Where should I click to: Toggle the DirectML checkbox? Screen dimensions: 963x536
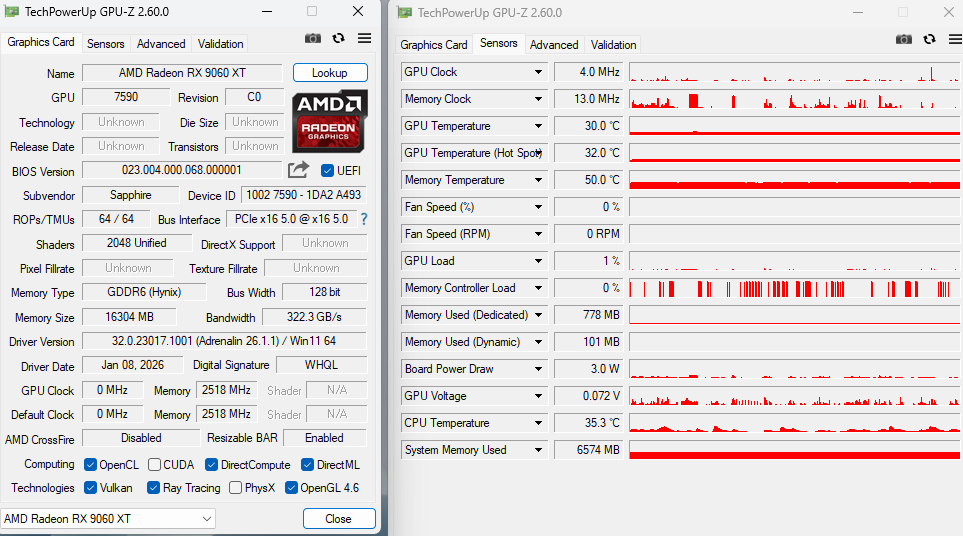307,465
